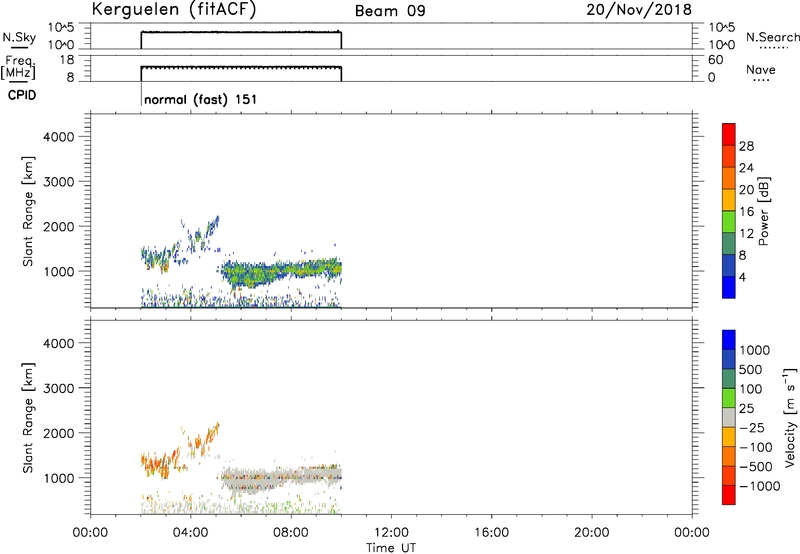Screen dimensions: 800x554
Task: Click the '12:00' time tick label
Action: click(x=391, y=533)
